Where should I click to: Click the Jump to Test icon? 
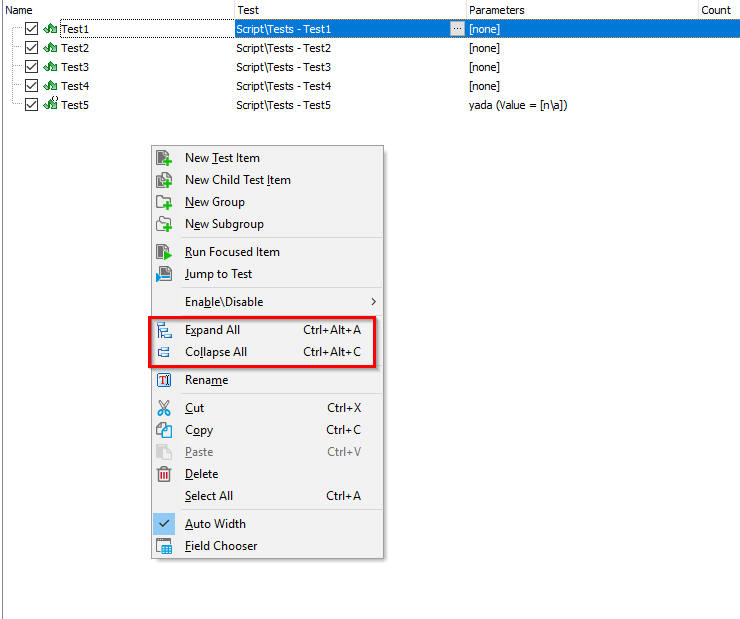164,274
